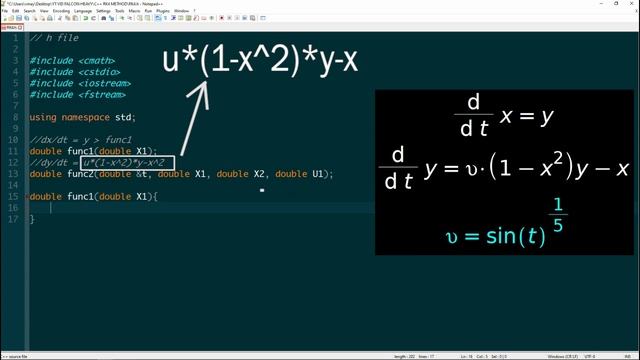This screenshot has width=640, height=360.
Task: Place cursor on empty line 16
Action: (202, 208)
